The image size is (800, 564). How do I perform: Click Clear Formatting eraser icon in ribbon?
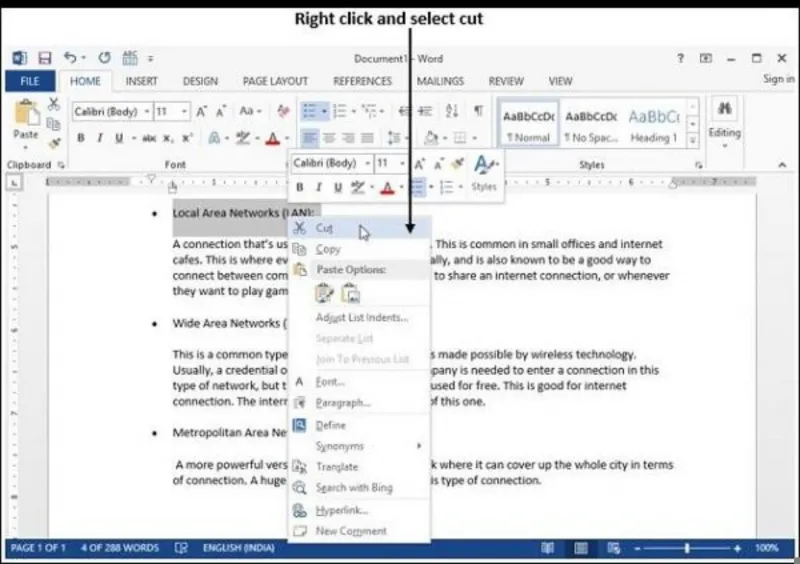point(283,111)
